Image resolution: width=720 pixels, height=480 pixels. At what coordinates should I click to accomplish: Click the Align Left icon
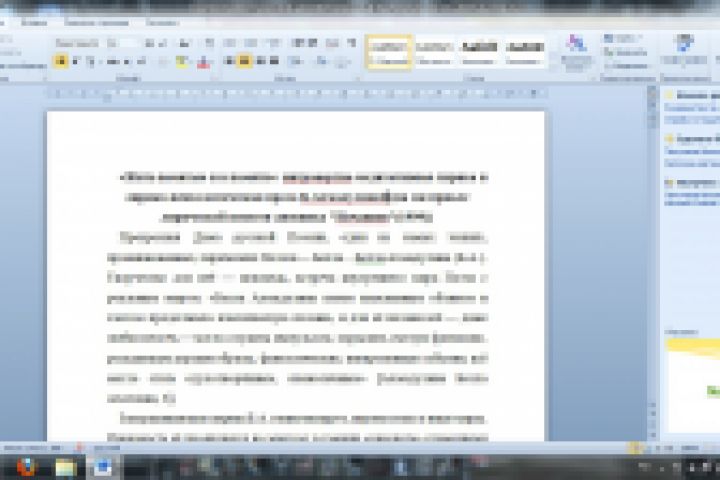229,61
